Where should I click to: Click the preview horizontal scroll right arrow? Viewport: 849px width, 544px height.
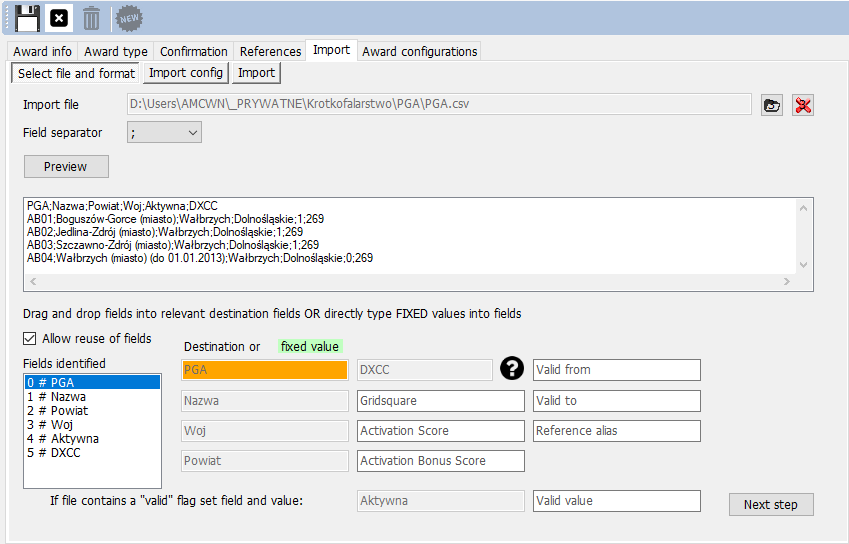point(787,281)
